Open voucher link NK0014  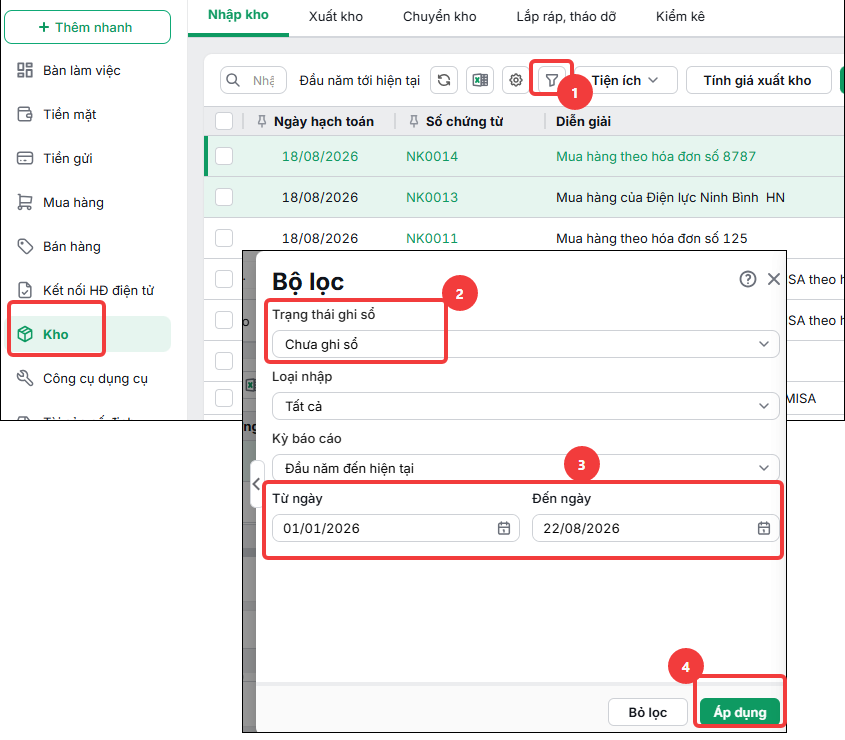(x=432, y=156)
